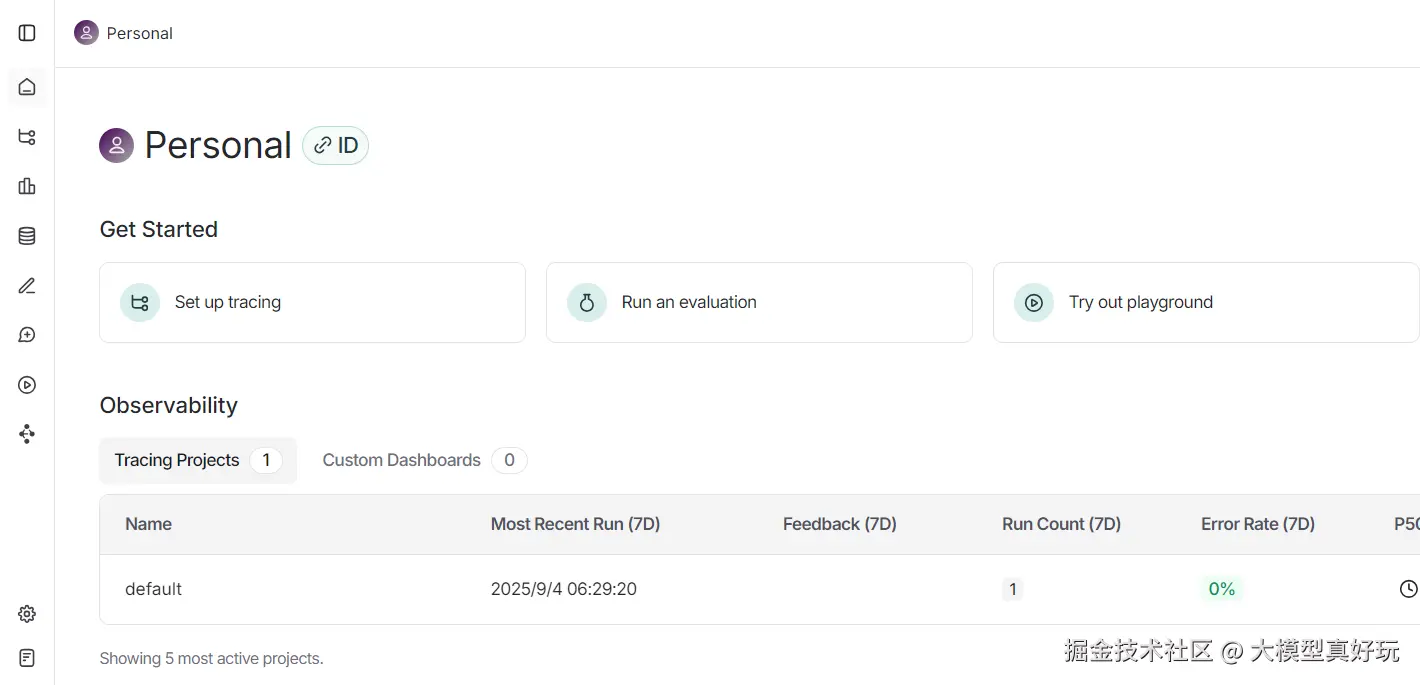Screen dimensions: 1420x685
Task: Open the Personal workspace switcher in the header
Action: point(124,33)
